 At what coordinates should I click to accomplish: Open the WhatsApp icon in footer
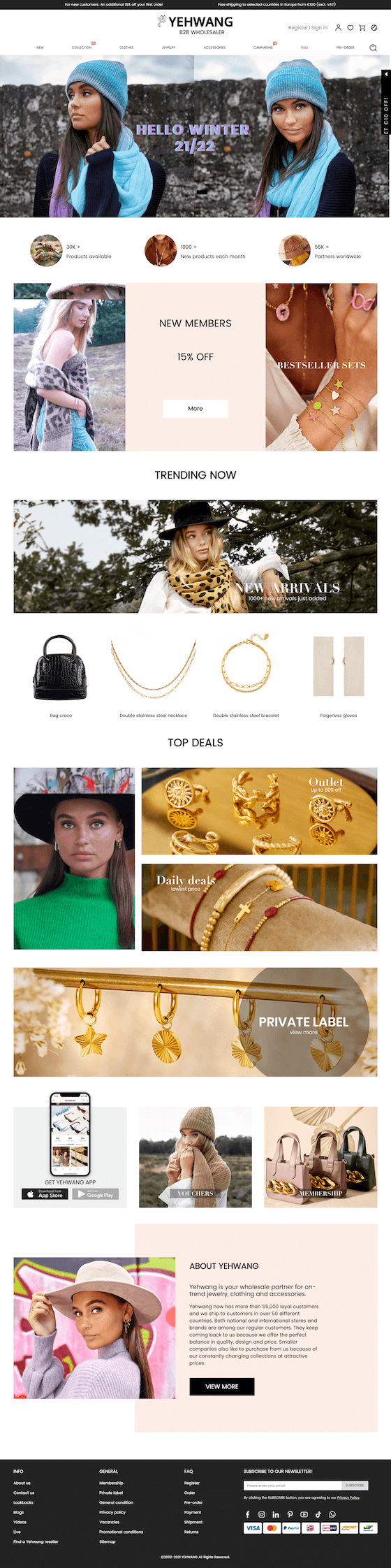pos(332,1514)
